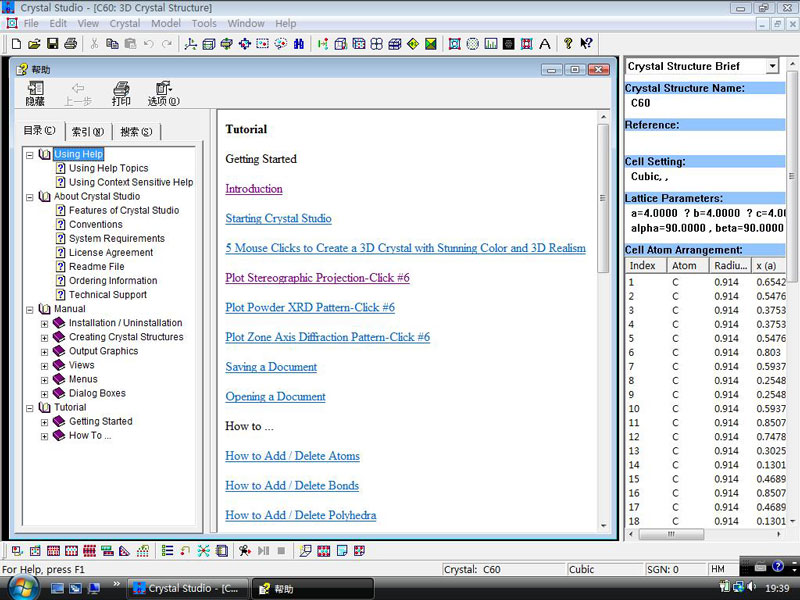This screenshot has width=800, height=600.
Task: Click the atom table horizontal scrollbar thumb
Action: point(671,534)
